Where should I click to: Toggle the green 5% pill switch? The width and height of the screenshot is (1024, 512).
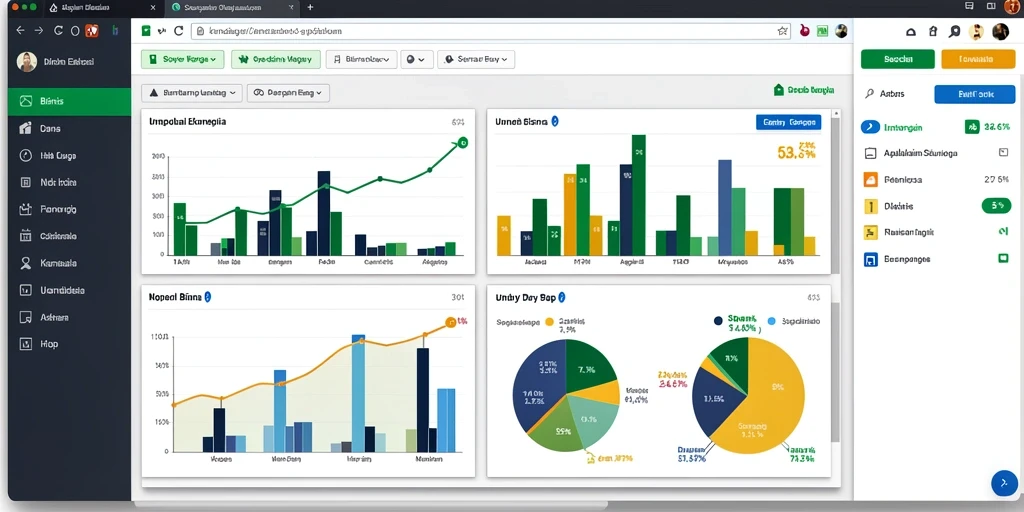997,206
